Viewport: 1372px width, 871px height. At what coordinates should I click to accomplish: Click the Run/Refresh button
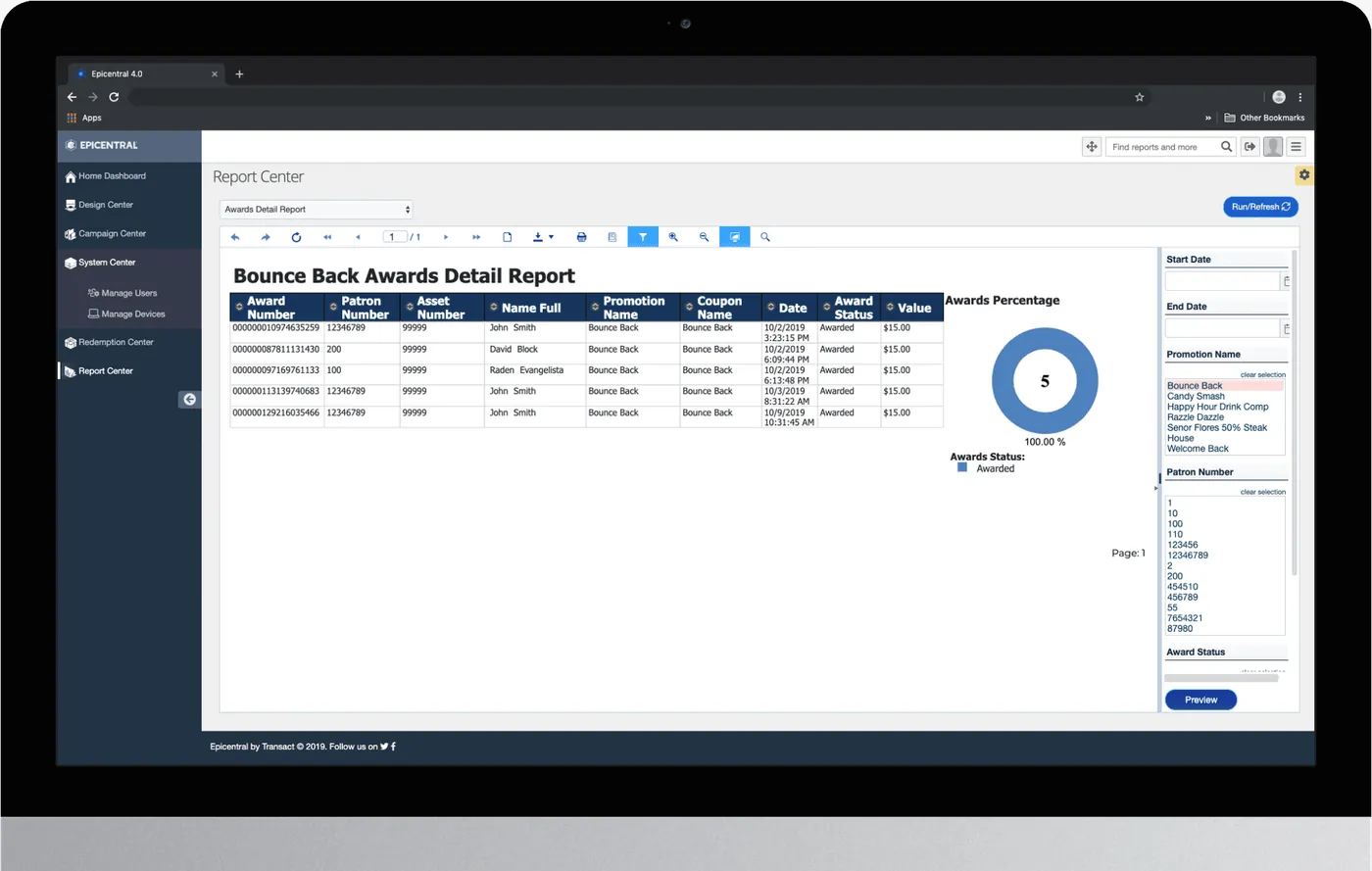click(x=1260, y=207)
